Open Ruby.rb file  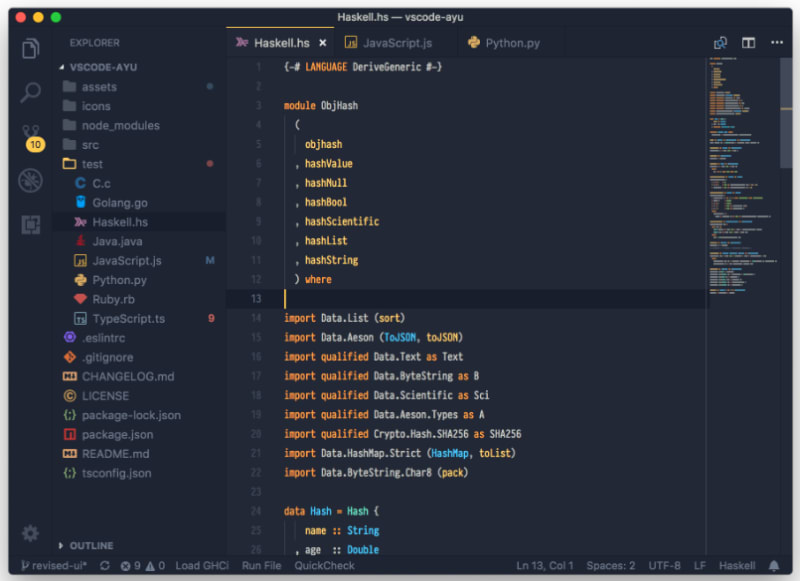(x=139, y=299)
